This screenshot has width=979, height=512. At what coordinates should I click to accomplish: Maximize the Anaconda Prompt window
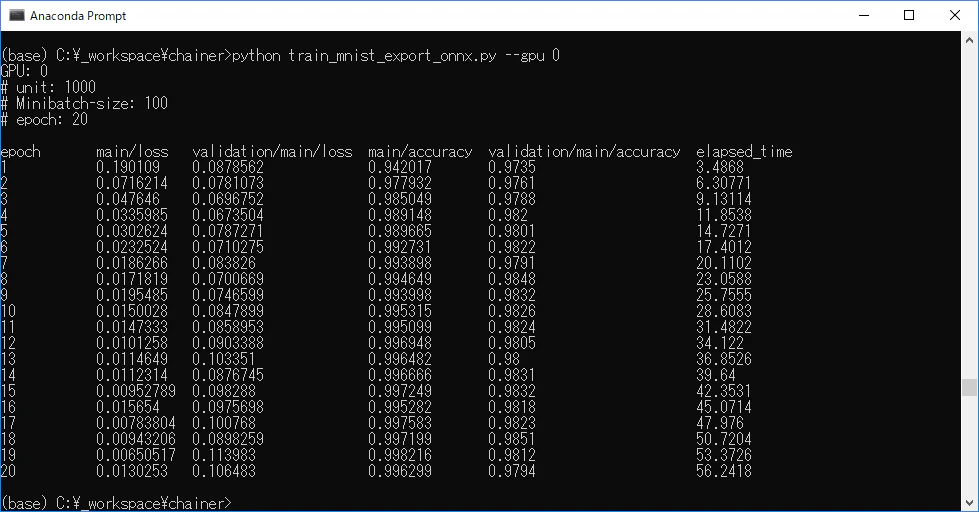(x=909, y=15)
